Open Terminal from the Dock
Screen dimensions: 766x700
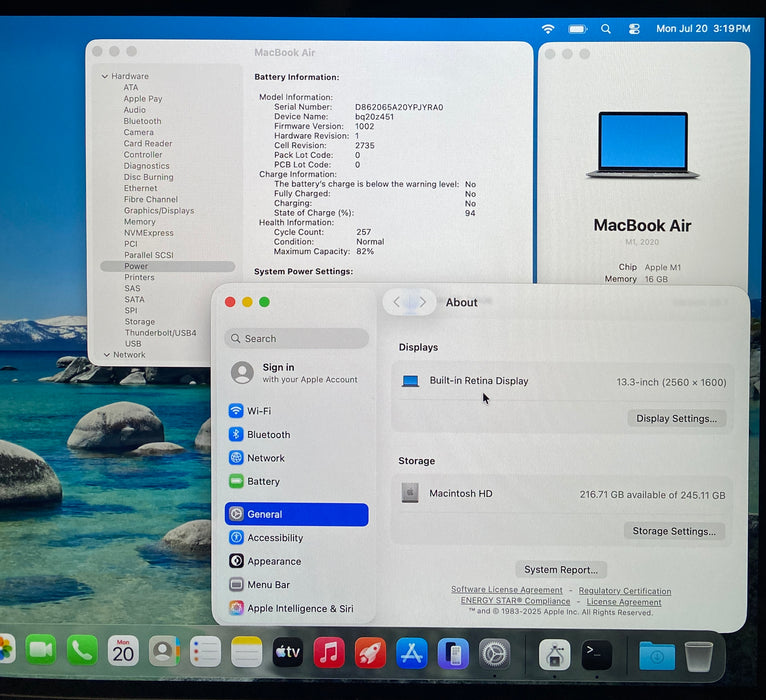[596, 655]
